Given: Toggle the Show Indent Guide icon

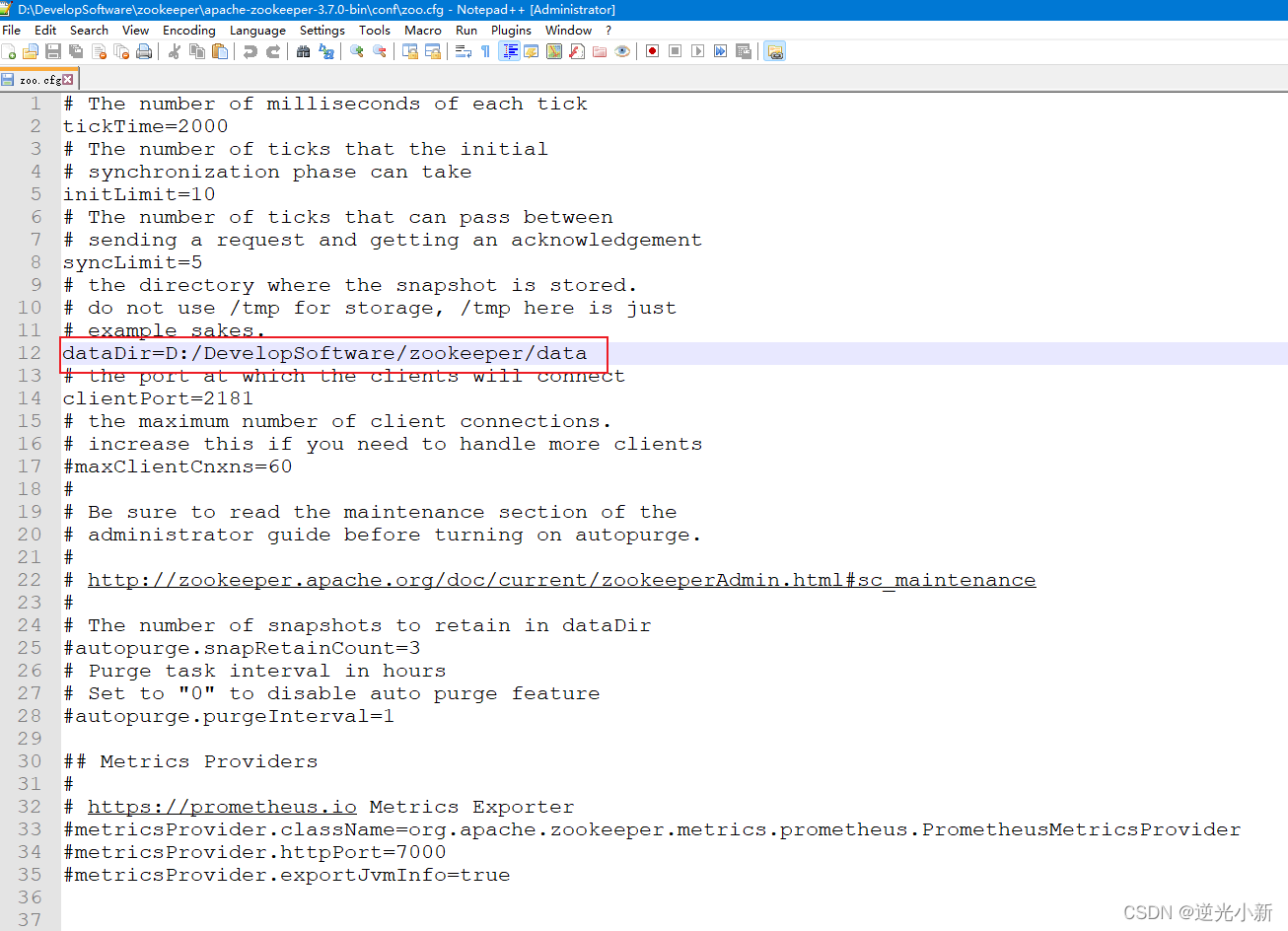Looking at the screenshot, I should [x=509, y=51].
